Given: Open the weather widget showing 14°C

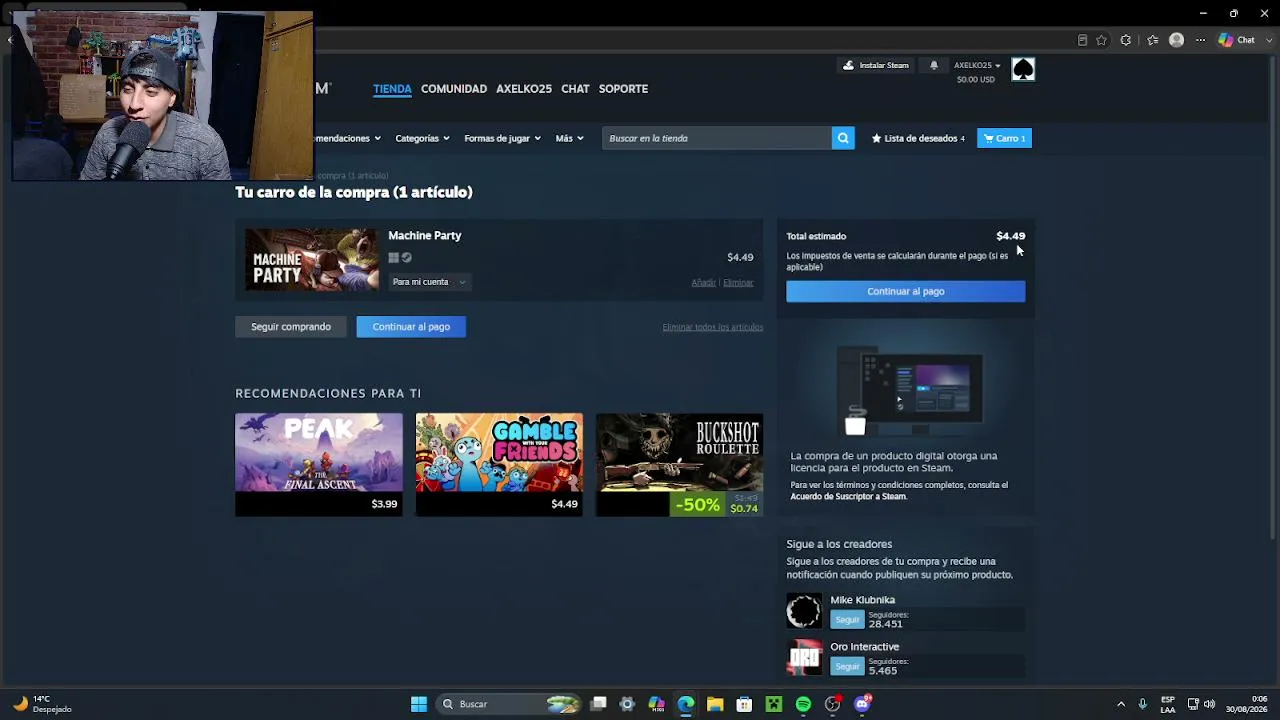Looking at the screenshot, I should pos(40,704).
